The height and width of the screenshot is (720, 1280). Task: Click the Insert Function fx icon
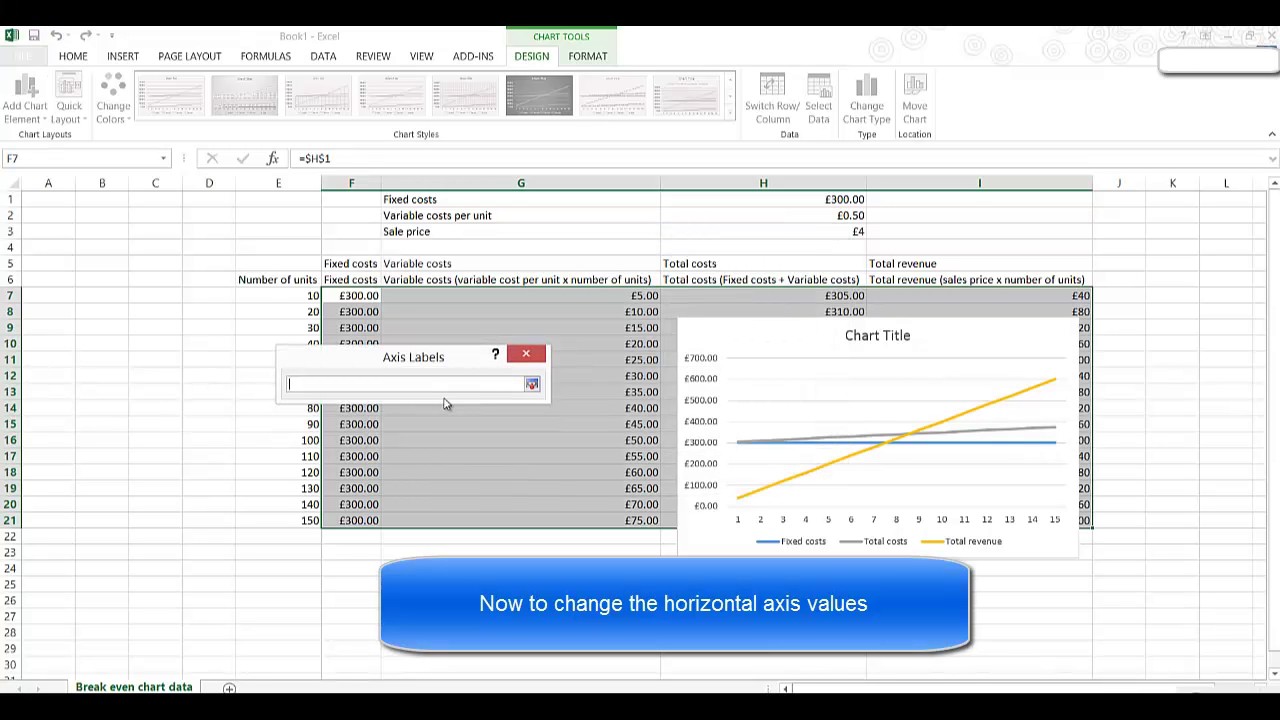[x=272, y=158]
